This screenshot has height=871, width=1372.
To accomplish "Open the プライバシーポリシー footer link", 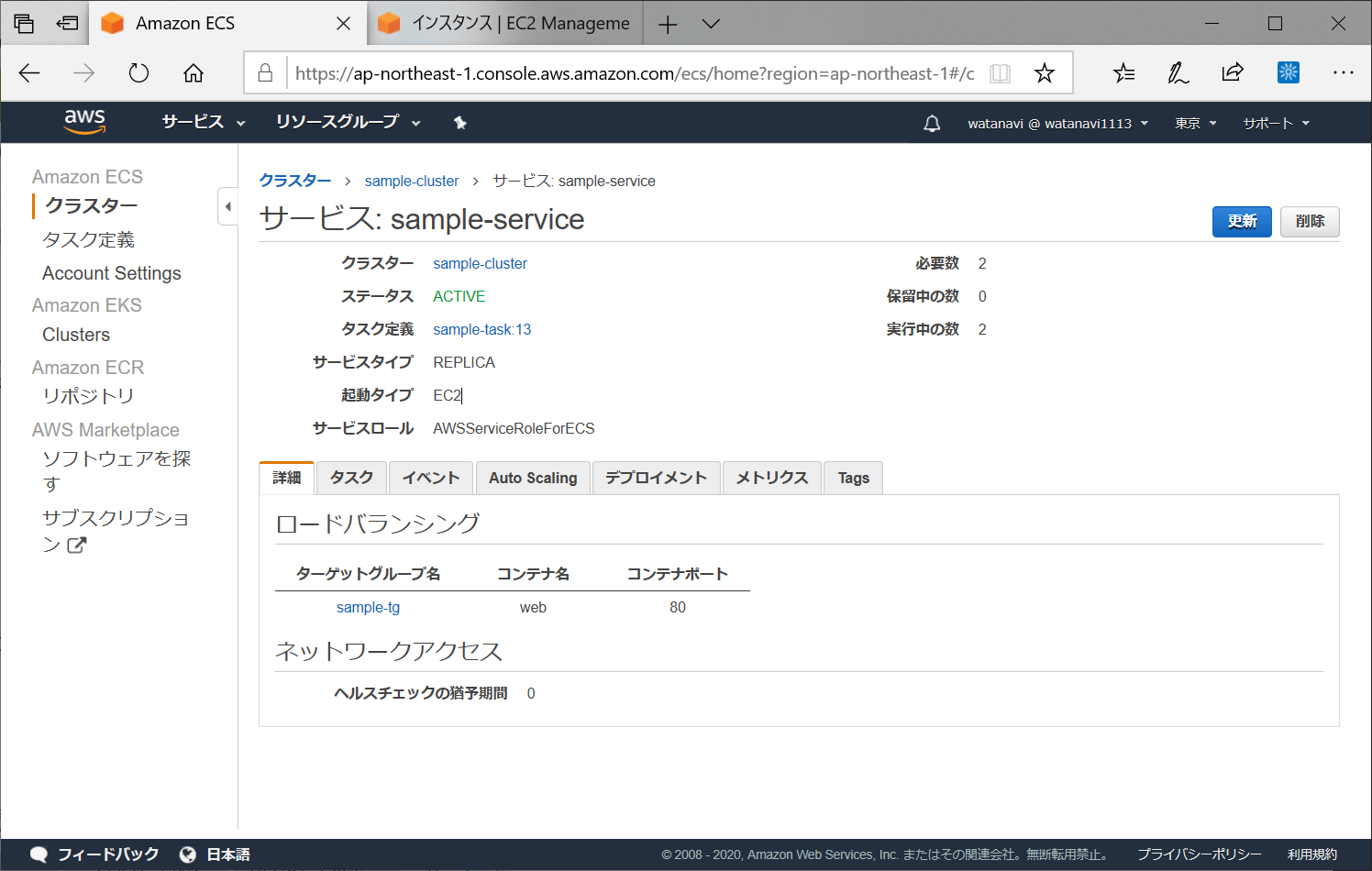I will pyautogui.click(x=1200, y=854).
